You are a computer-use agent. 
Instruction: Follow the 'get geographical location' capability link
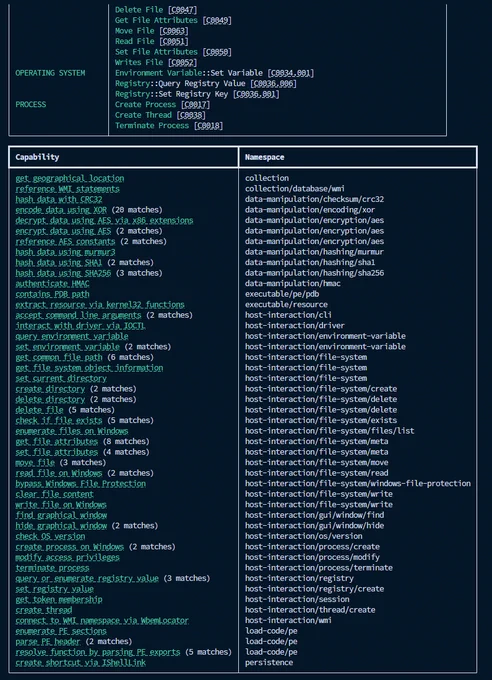pos(70,178)
